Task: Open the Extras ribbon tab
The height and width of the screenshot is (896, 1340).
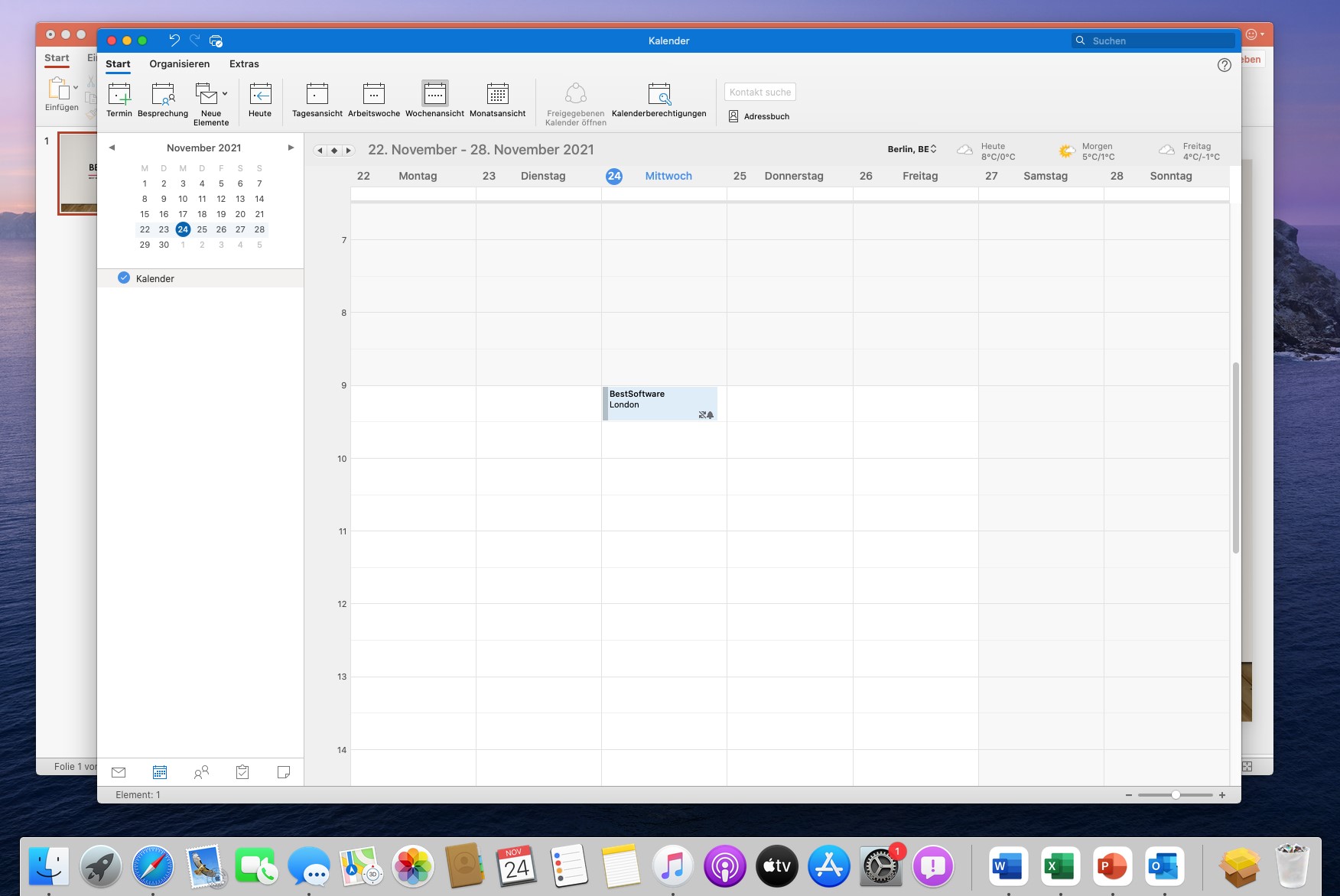Action: (244, 64)
